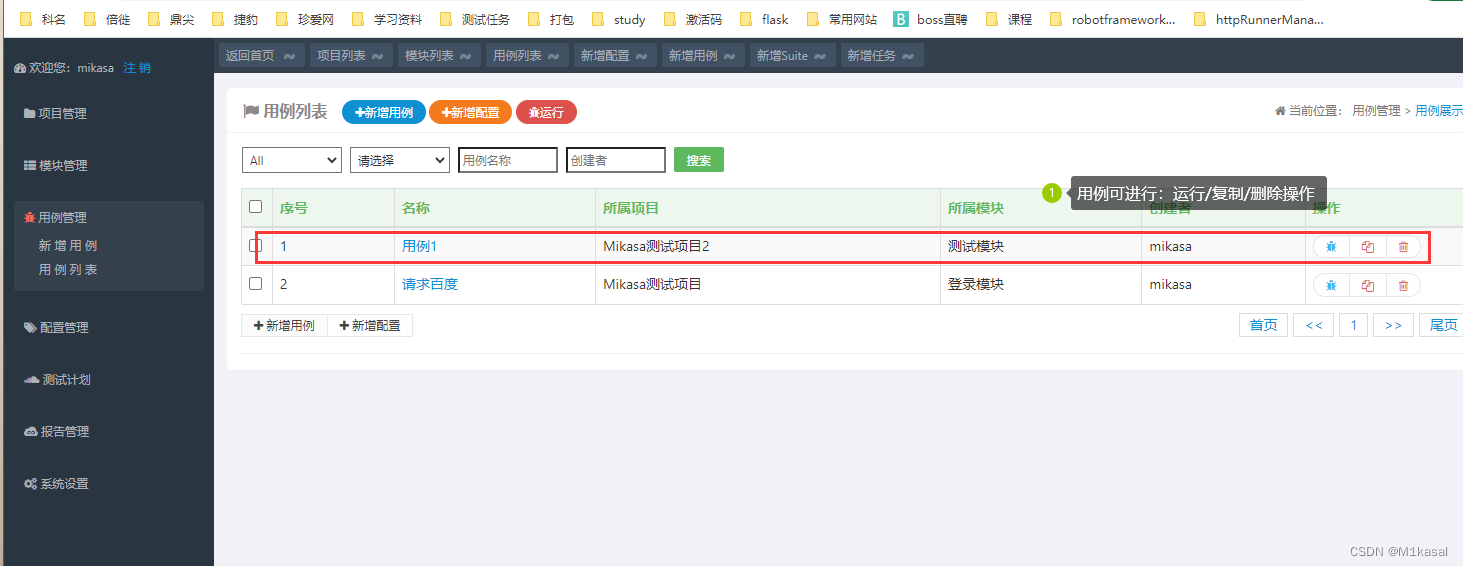Expand 模块管理 in the sidebar

point(56,166)
